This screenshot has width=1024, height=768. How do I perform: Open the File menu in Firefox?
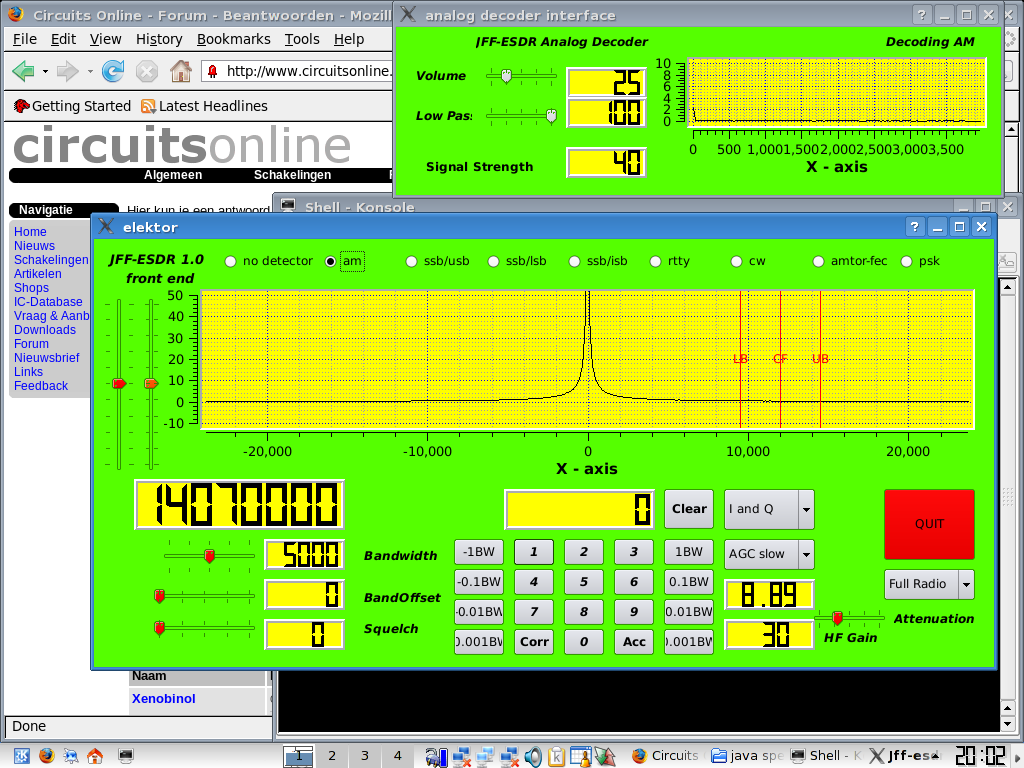click(x=25, y=39)
